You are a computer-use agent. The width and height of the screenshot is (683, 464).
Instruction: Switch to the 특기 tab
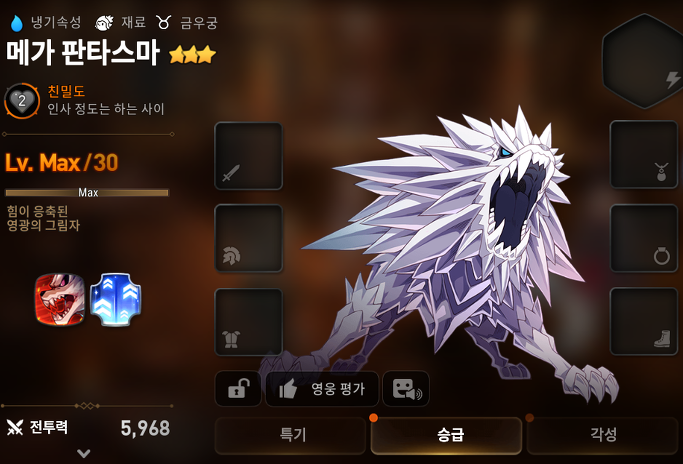[291, 435]
